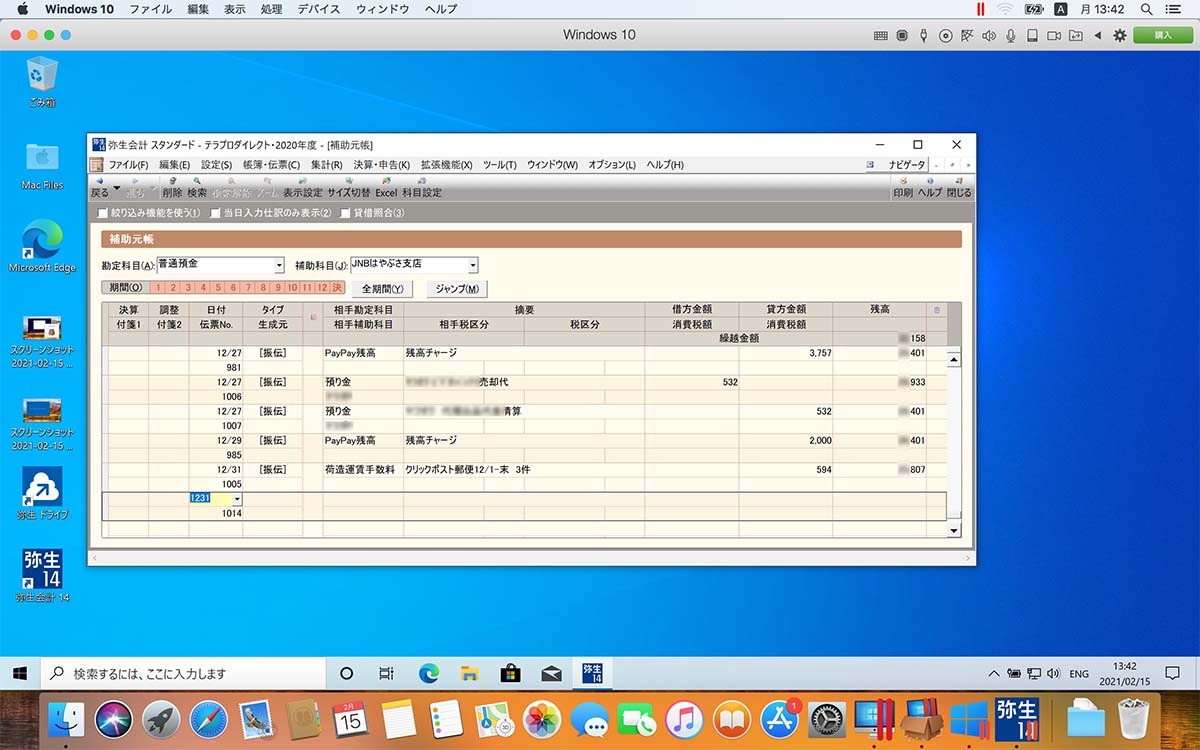The width and height of the screenshot is (1200, 750).
Task: Show hidden icons in the system tray
Action: [994, 673]
